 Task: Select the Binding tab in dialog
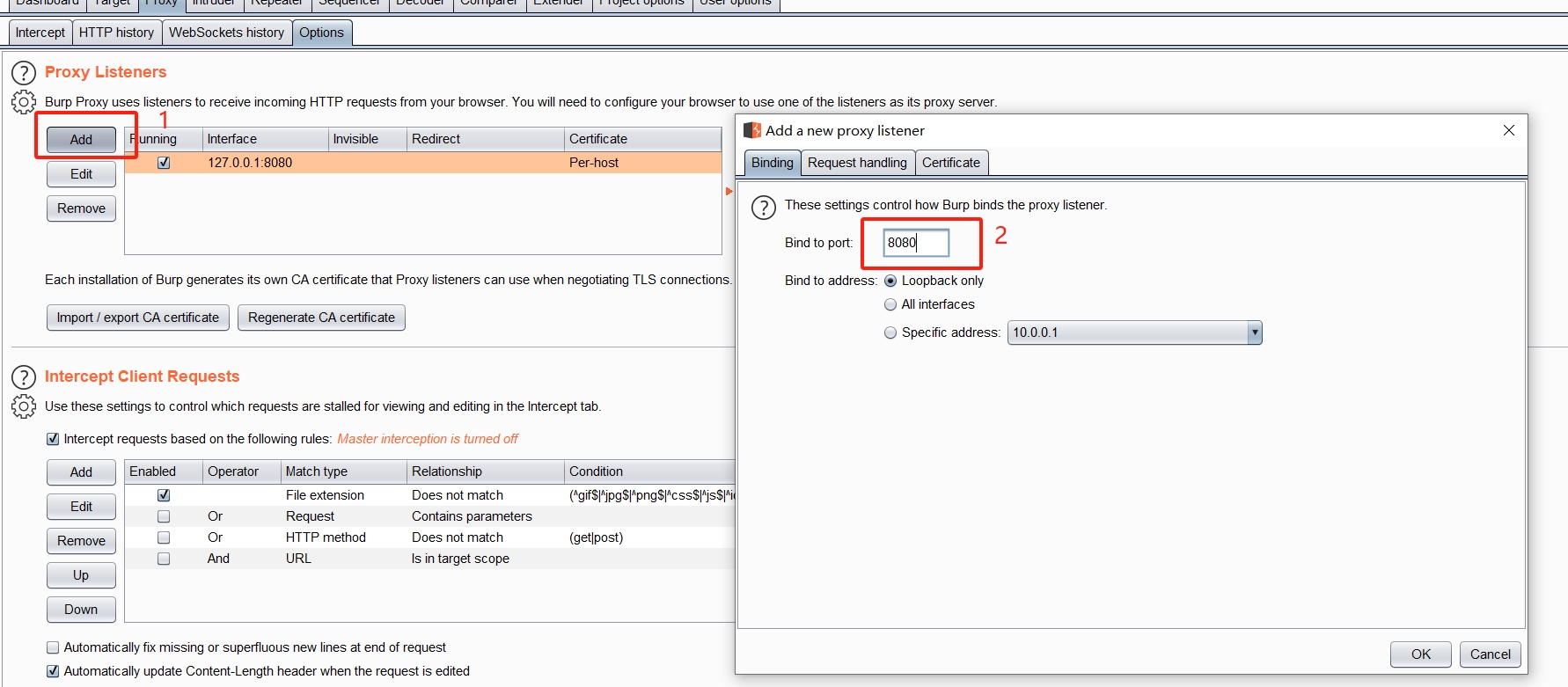point(773,163)
